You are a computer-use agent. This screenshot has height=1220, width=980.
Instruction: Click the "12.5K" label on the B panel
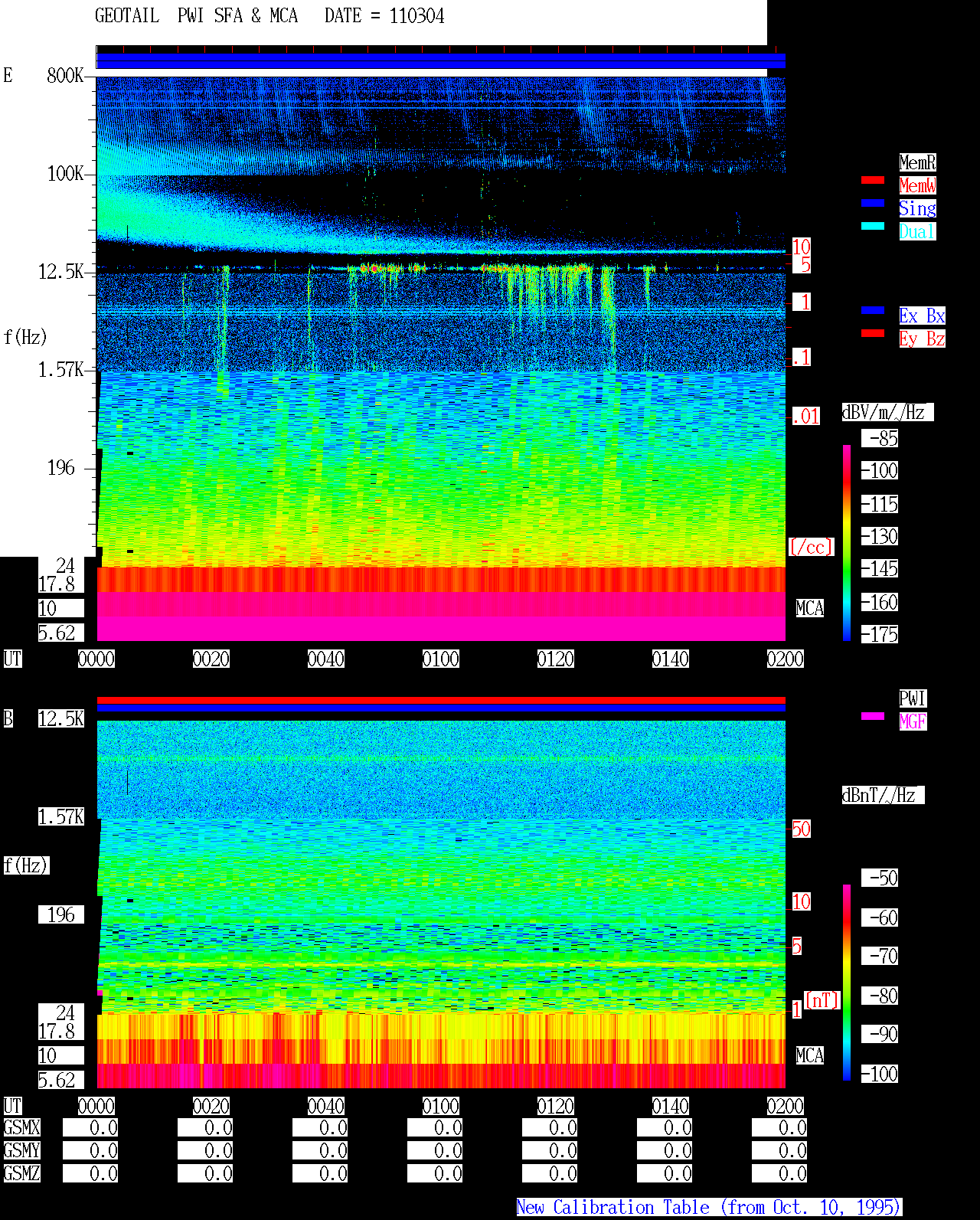click(61, 718)
